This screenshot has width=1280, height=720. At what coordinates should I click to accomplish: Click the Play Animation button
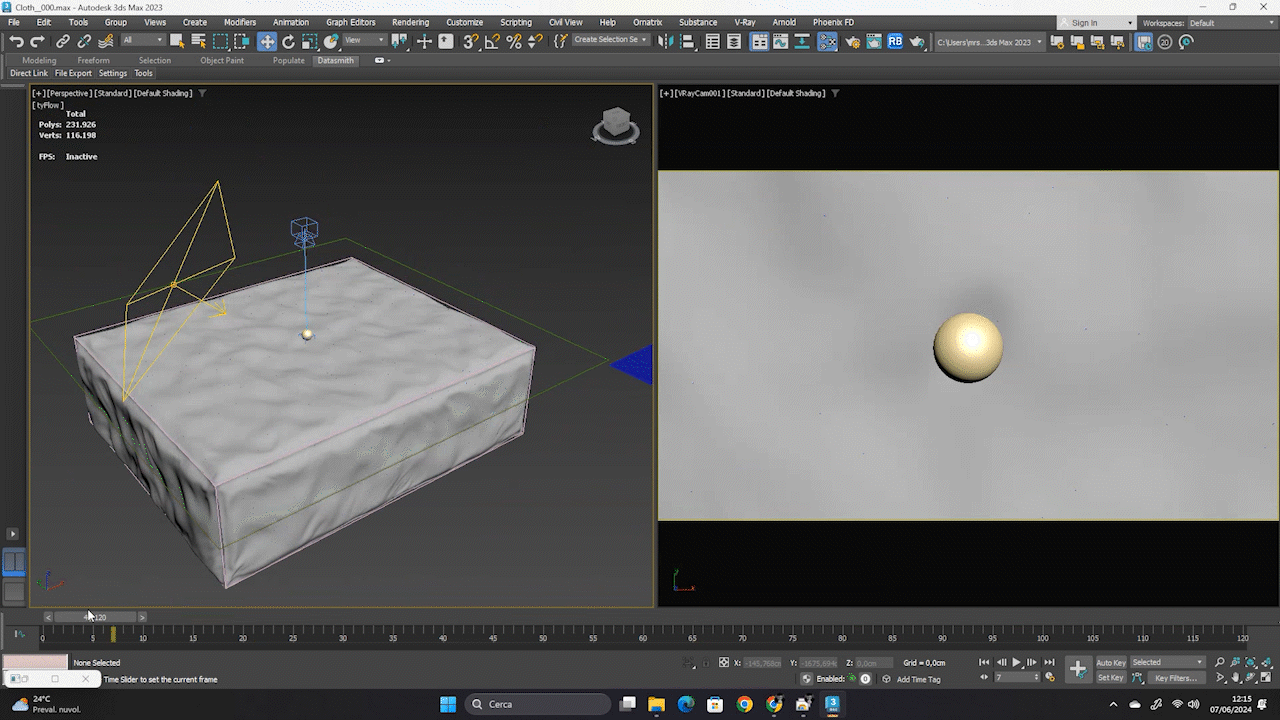point(1017,662)
